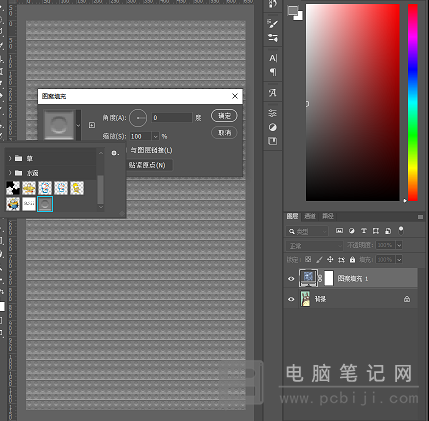Screen dimensions: 429x421
Task: Open the Paragraph panel icon
Action: point(273,72)
